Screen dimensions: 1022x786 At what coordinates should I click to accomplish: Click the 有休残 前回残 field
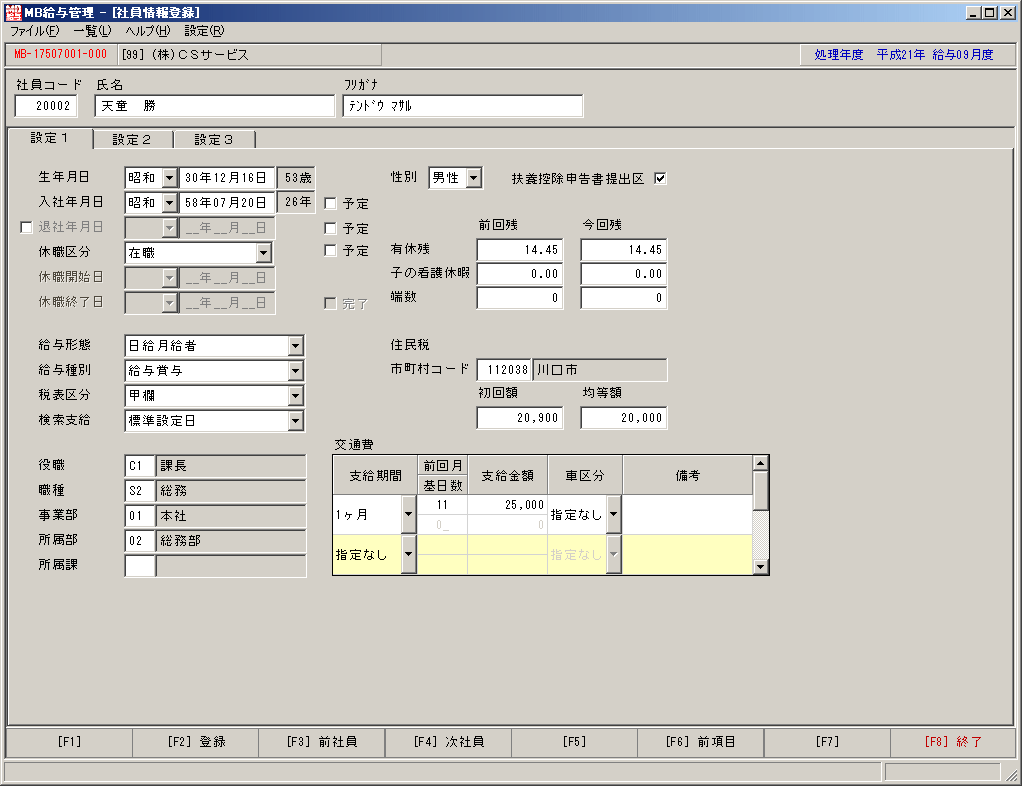pyautogui.click(x=519, y=250)
